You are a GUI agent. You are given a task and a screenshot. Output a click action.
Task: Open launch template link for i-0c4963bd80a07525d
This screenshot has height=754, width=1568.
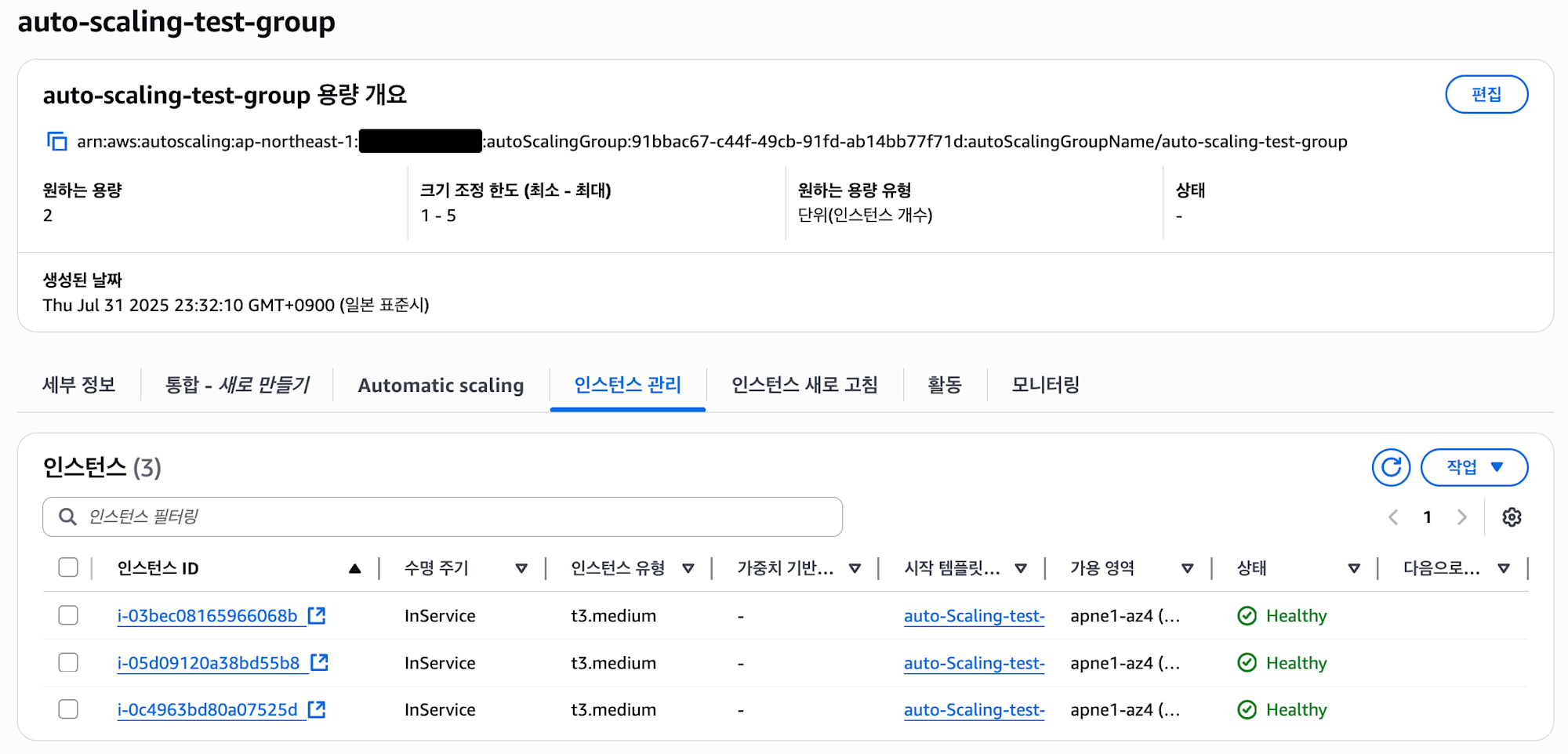click(974, 710)
